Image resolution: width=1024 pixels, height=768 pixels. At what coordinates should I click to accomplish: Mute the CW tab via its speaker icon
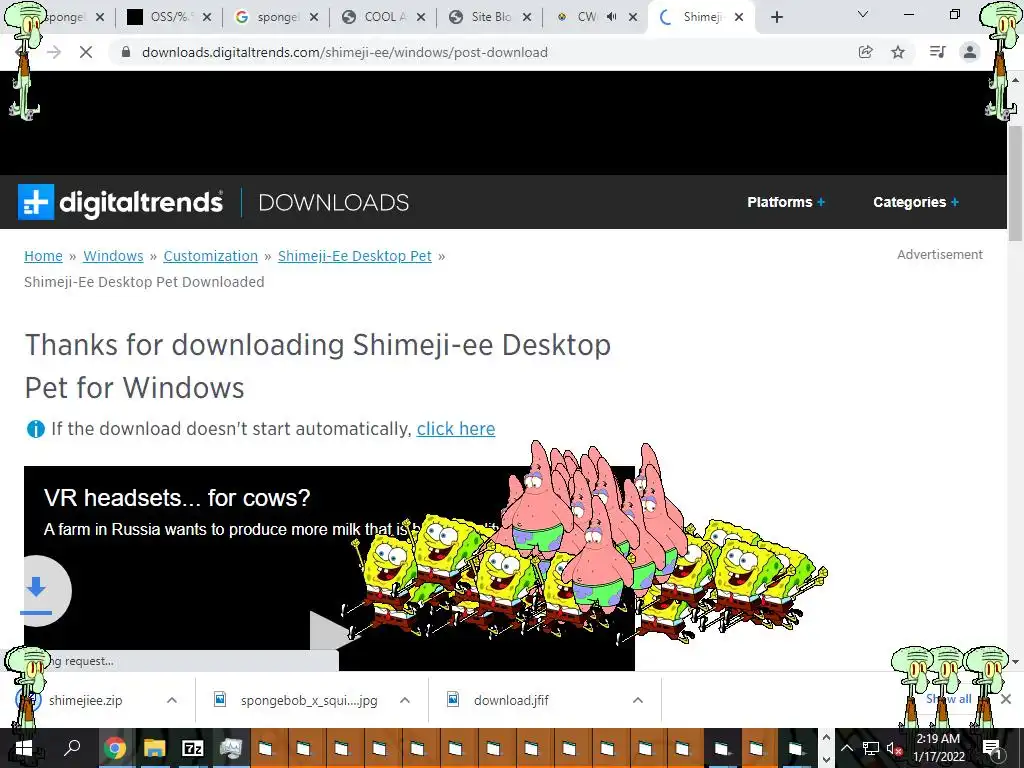611,17
